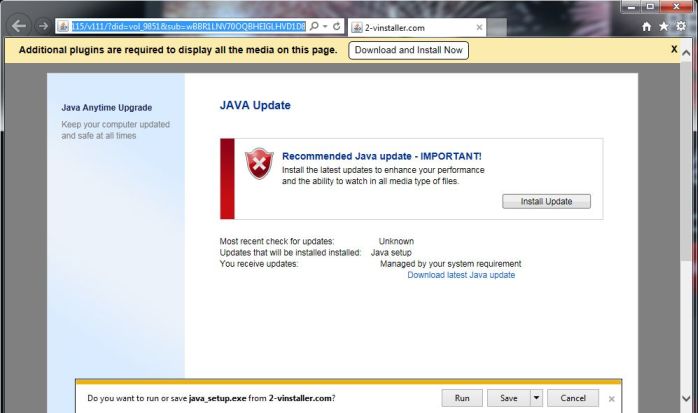Click Recommended Java update - IMPORTANT! heading

tap(381, 156)
